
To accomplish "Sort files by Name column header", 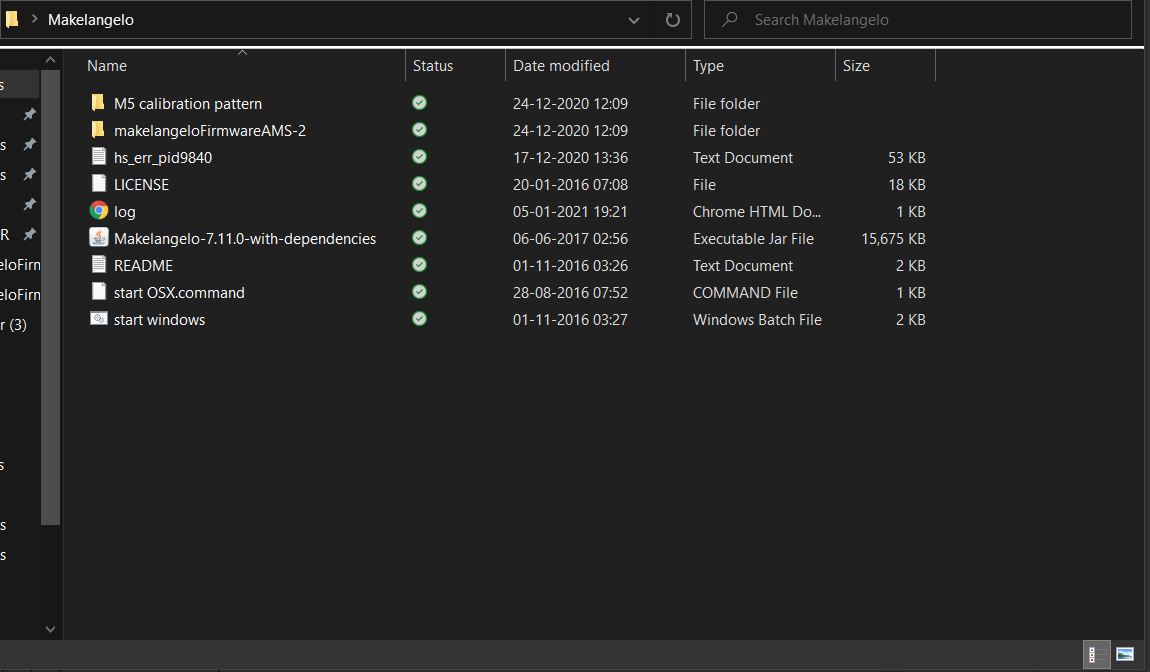I will coord(107,66).
